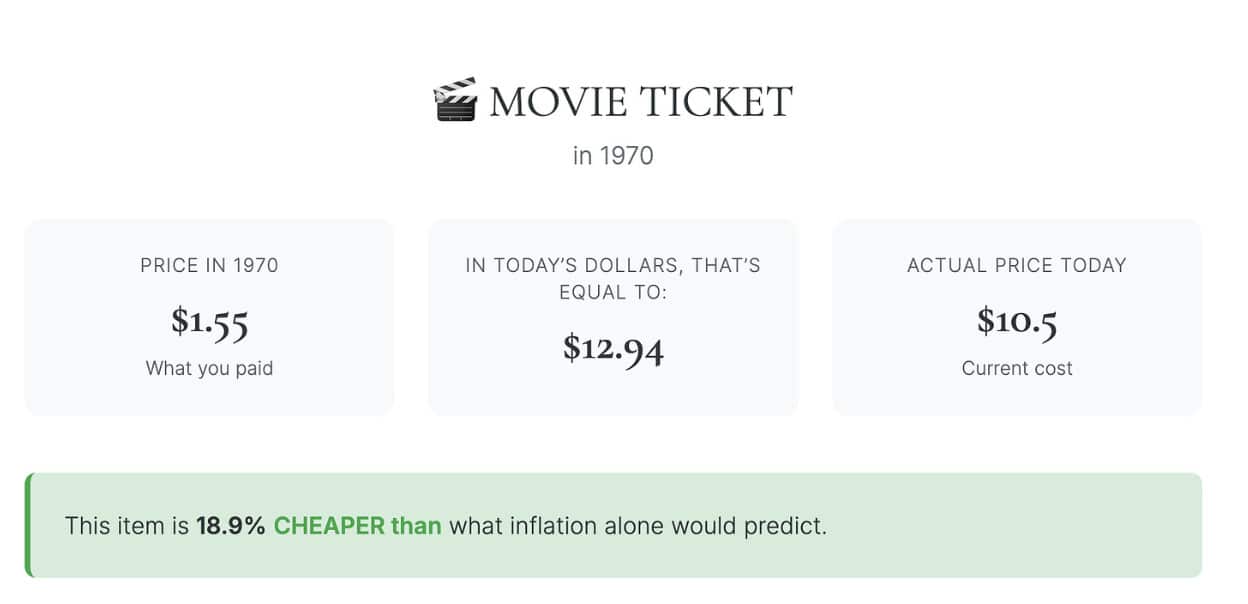
Task: Click blank top-right corner of third card
Action: coord(1178,238)
